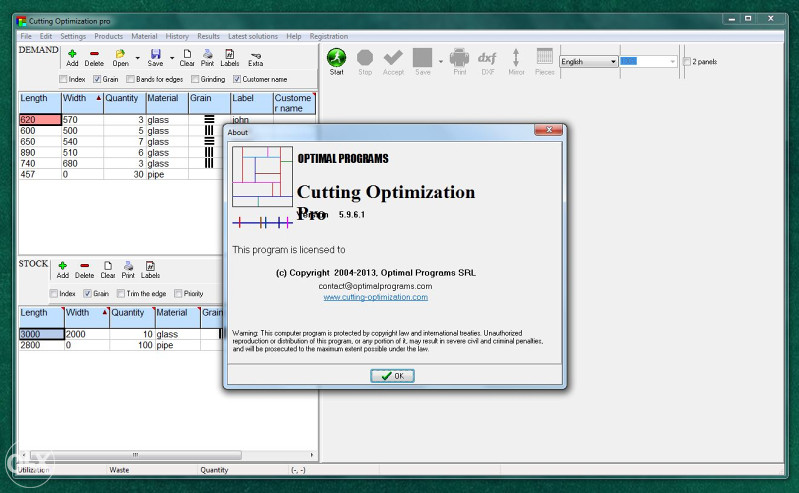Follow the www.cutting-optimization.com link
This screenshot has height=493, width=799.
375,297
